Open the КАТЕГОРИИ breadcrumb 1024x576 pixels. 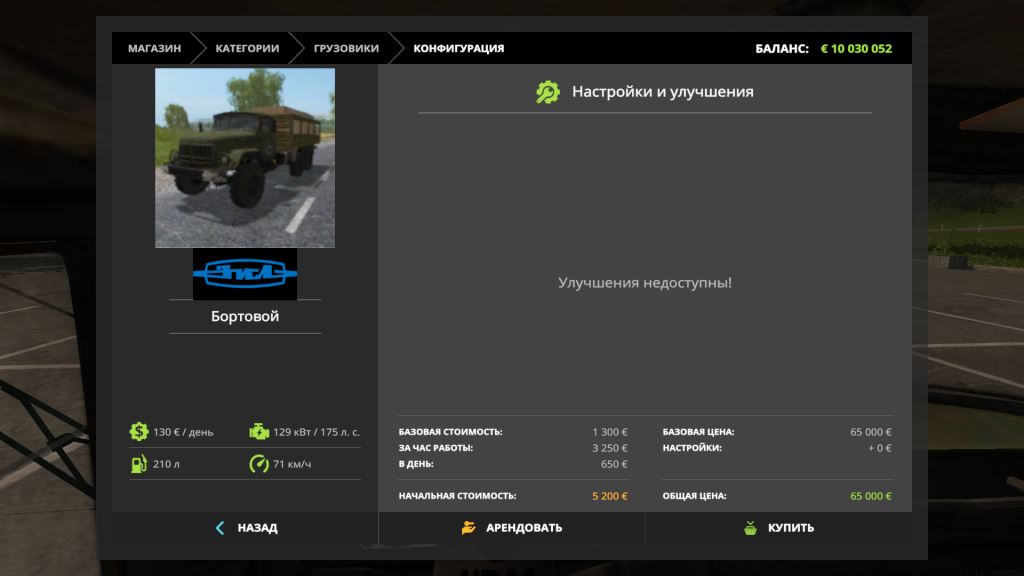pyautogui.click(x=247, y=48)
